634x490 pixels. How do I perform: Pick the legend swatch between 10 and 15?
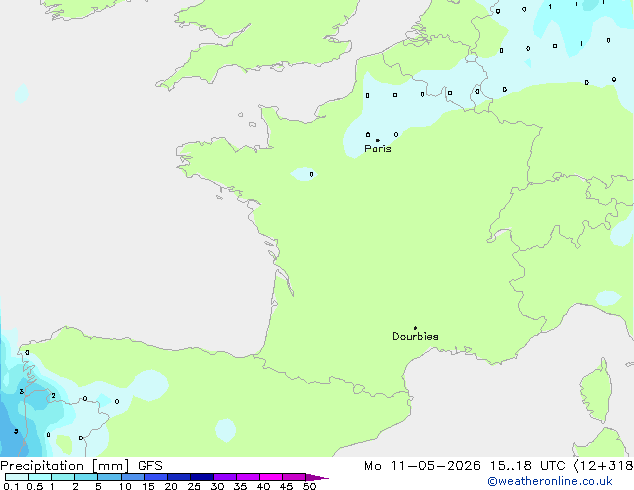133,477
